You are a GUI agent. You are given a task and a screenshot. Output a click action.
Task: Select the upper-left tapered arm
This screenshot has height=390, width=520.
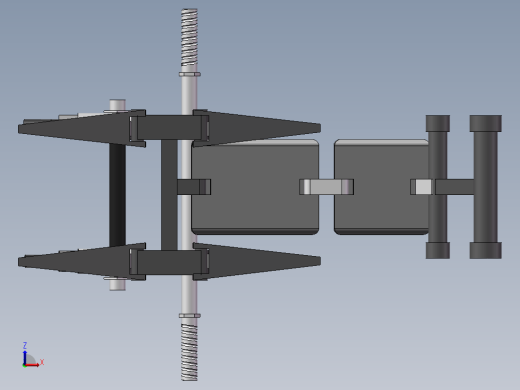82,128
